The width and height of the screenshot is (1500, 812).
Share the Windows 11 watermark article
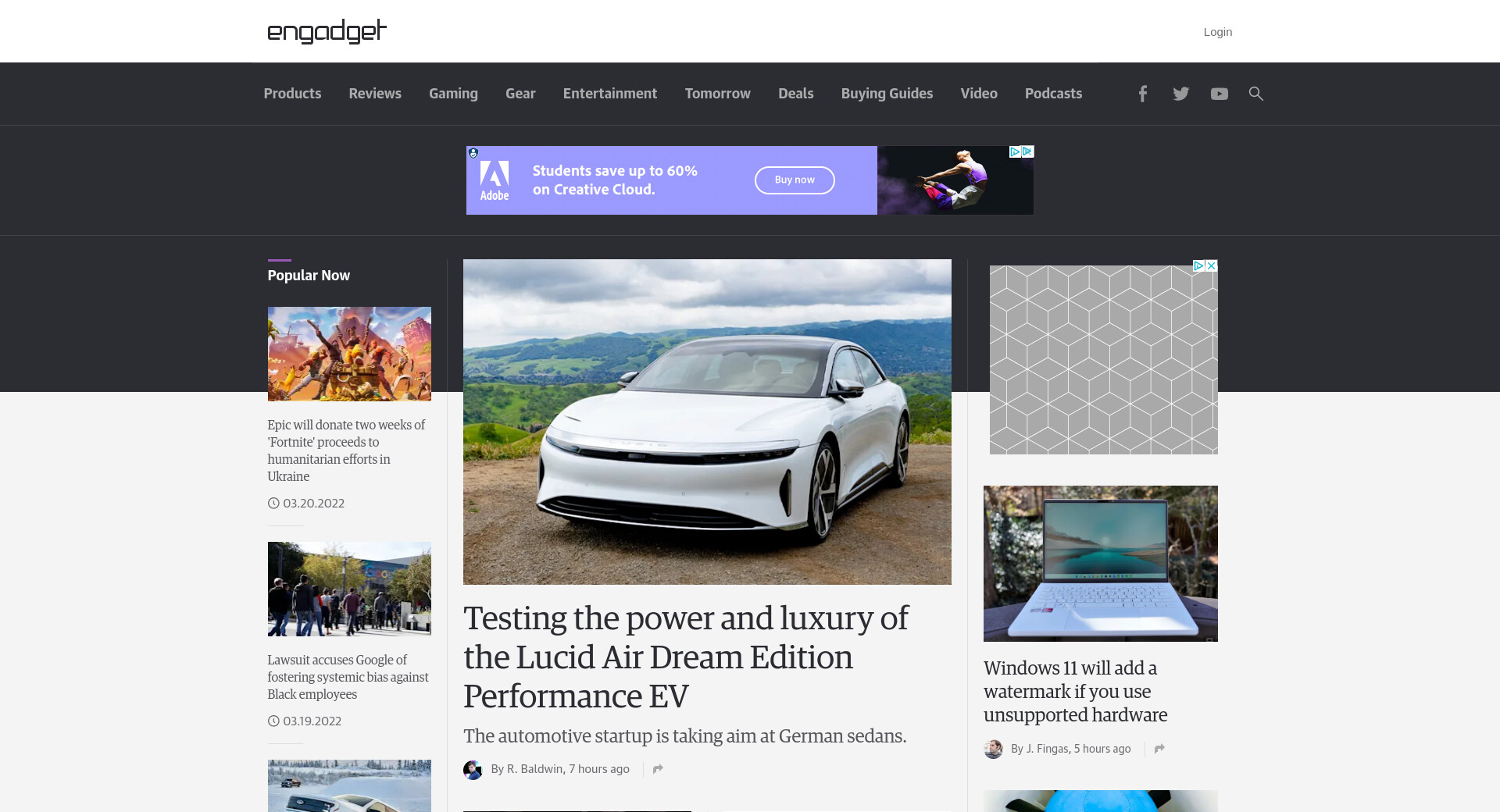tap(1159, 749)
